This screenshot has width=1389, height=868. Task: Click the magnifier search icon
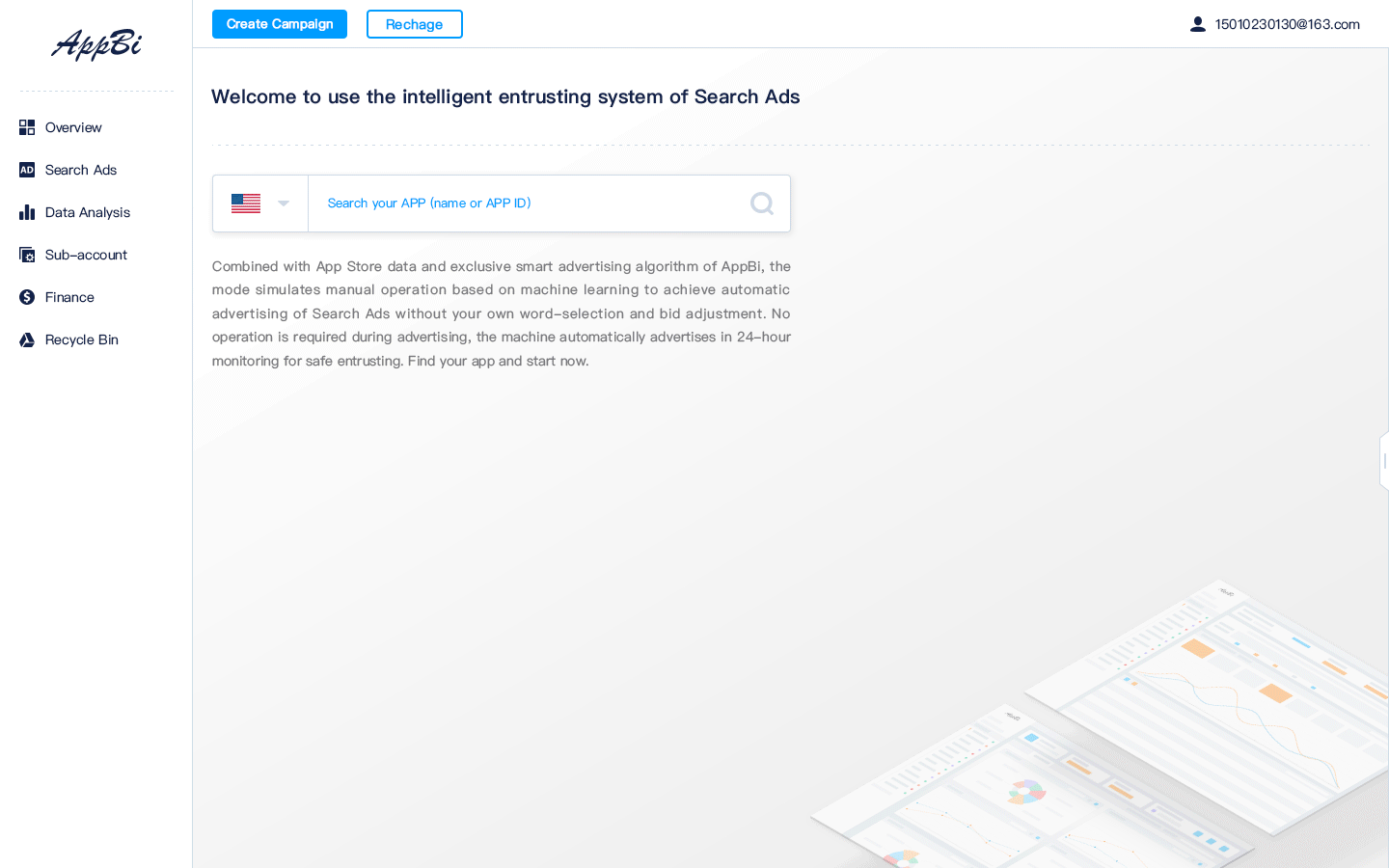(762, 203)
